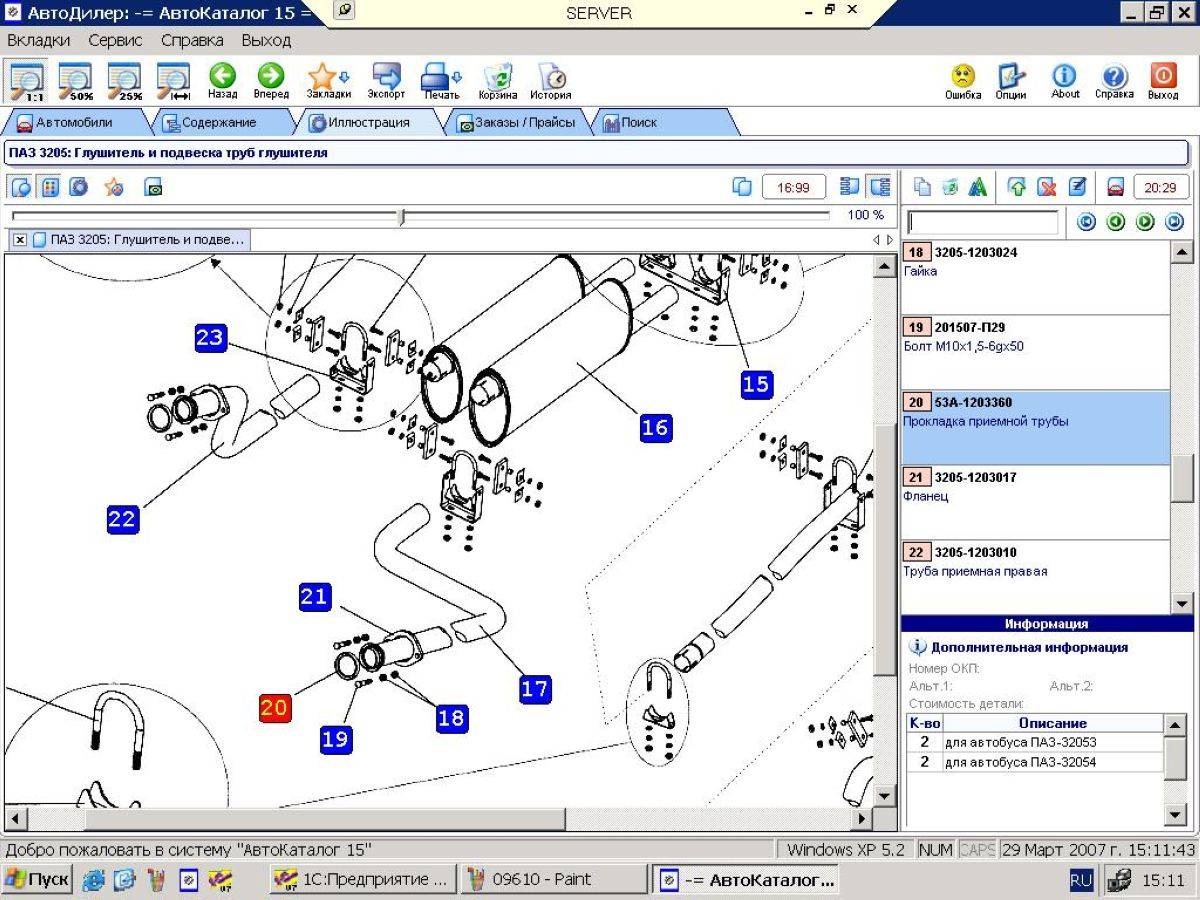Click callout 23 on the illustration
1200x900 pixels.
pos(210,338)
